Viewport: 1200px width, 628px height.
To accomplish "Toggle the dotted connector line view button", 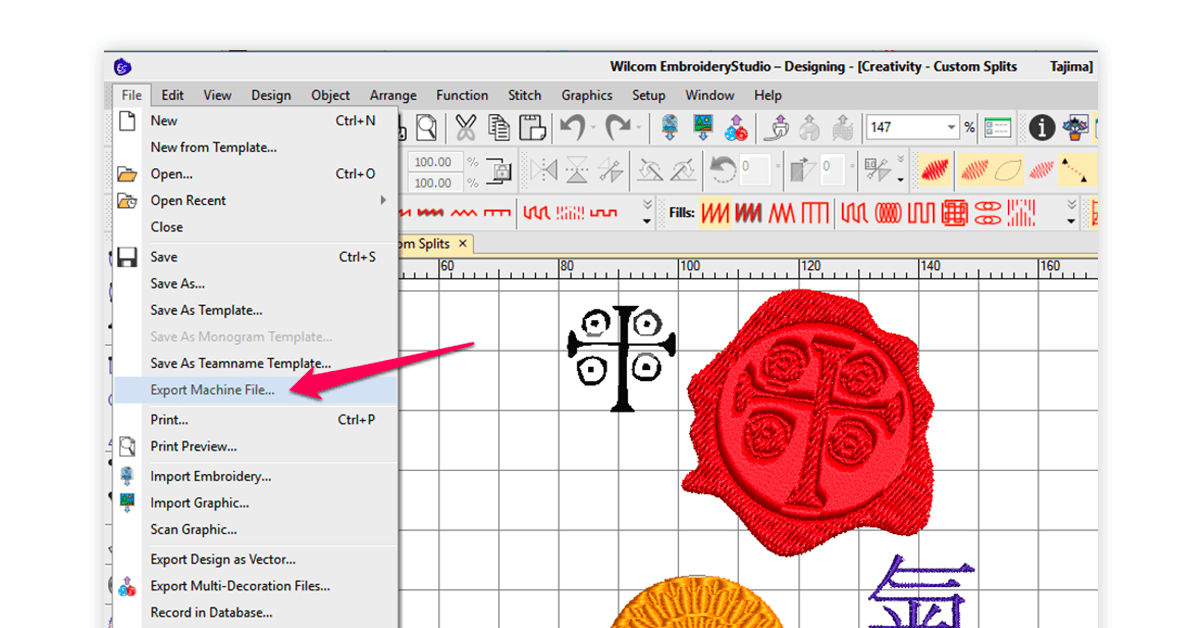I will click(x=1077, y=170).
